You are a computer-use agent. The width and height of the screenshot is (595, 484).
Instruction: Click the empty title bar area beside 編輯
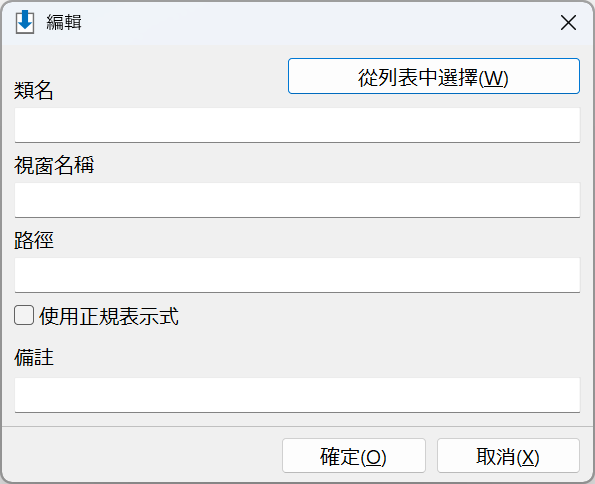point(319,23)
